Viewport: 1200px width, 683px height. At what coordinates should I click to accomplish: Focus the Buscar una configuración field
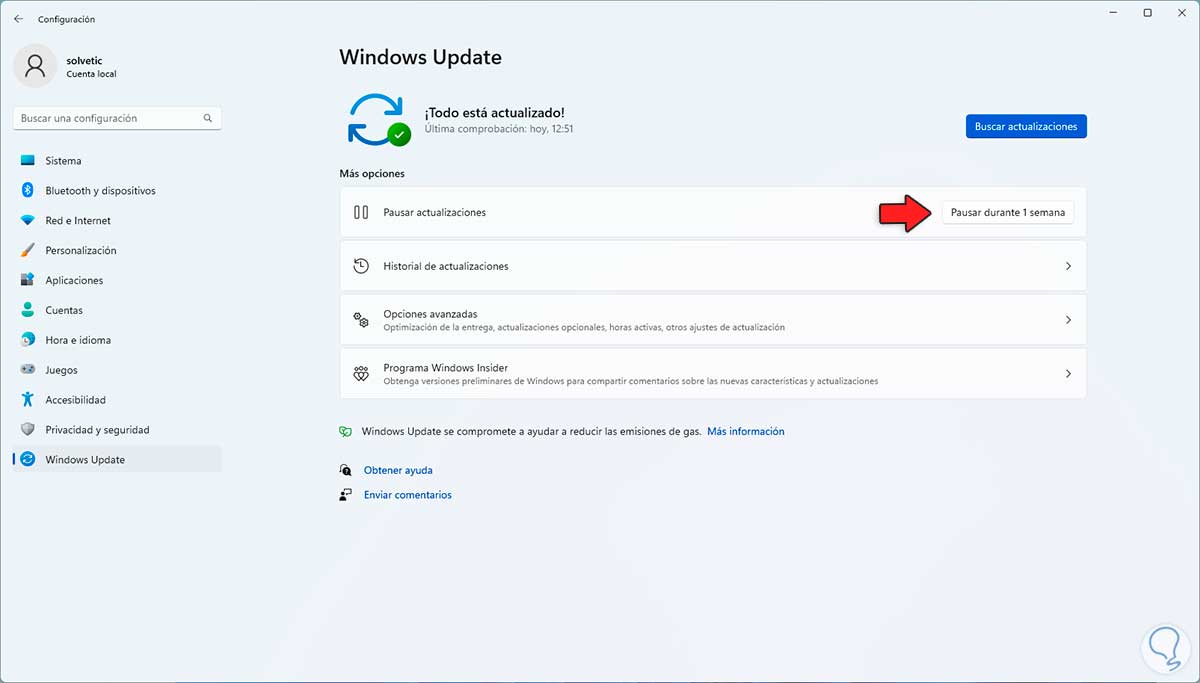pyautogui.click(x=117, y=118)
